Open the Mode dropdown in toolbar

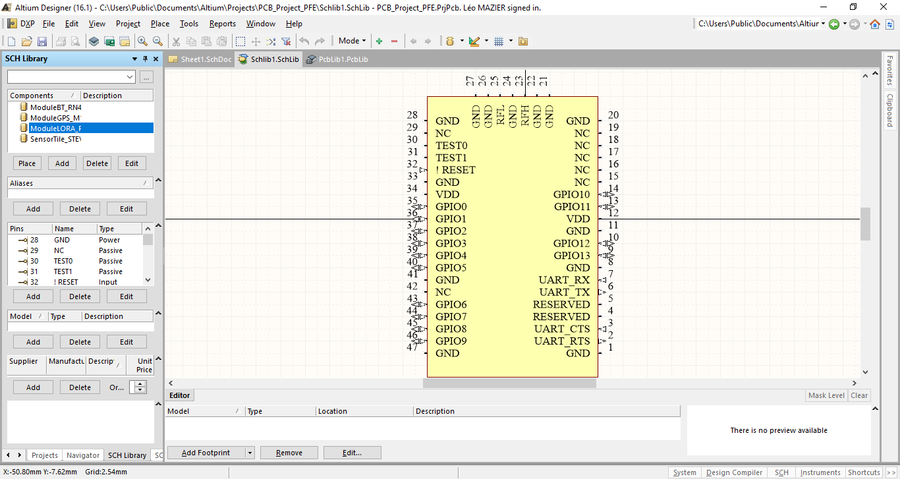tap(352, 41)
